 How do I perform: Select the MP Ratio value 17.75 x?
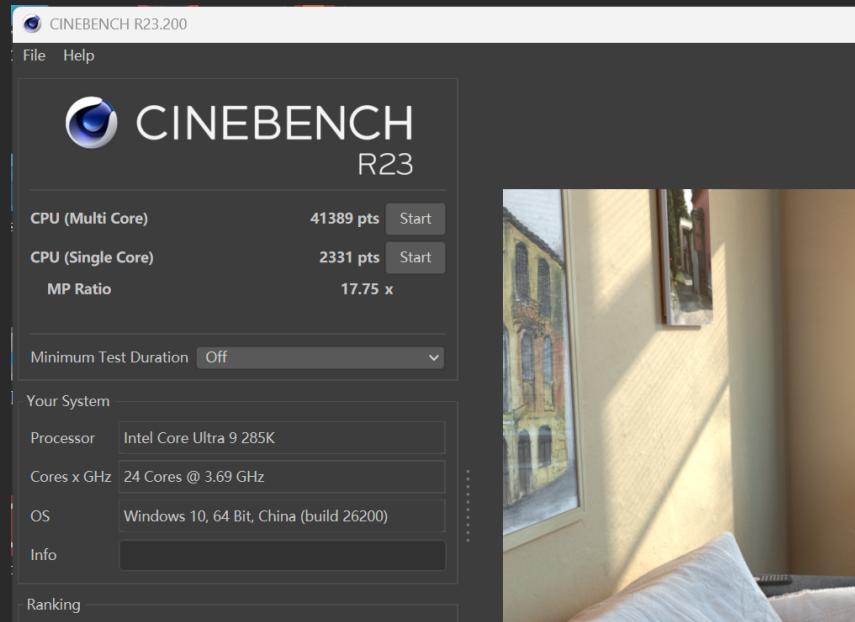[x=366, y=289]
